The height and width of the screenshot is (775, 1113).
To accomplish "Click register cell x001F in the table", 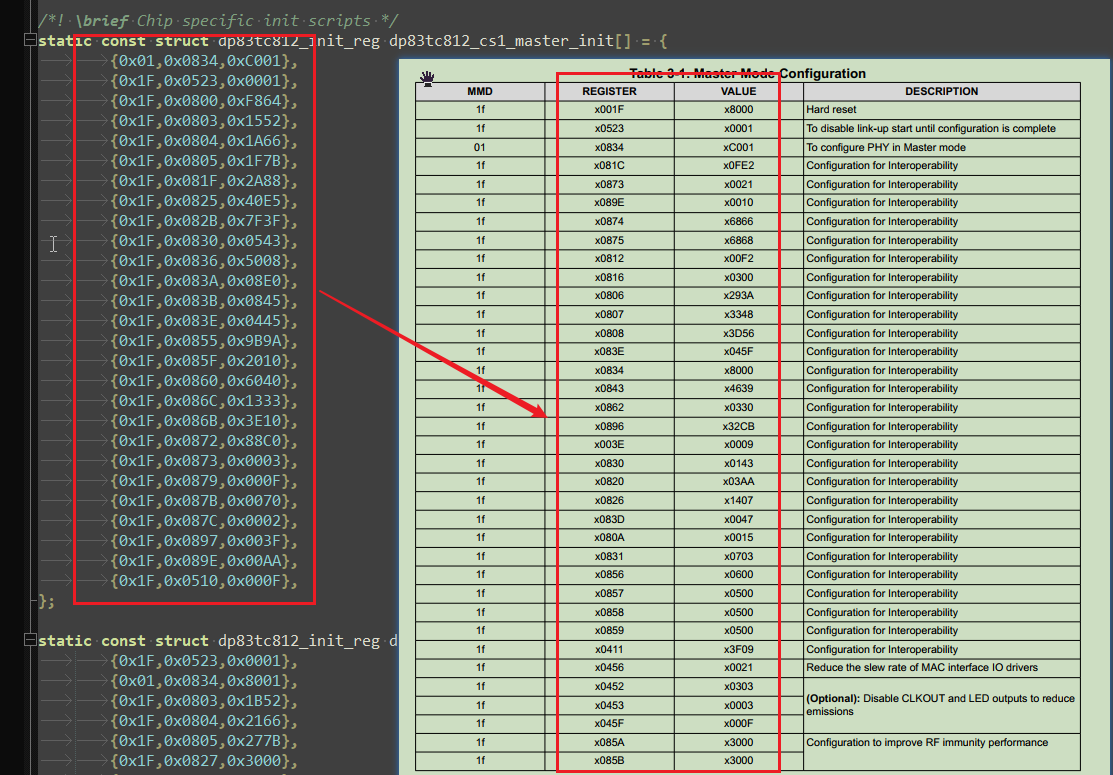I will tap(609, 109).
